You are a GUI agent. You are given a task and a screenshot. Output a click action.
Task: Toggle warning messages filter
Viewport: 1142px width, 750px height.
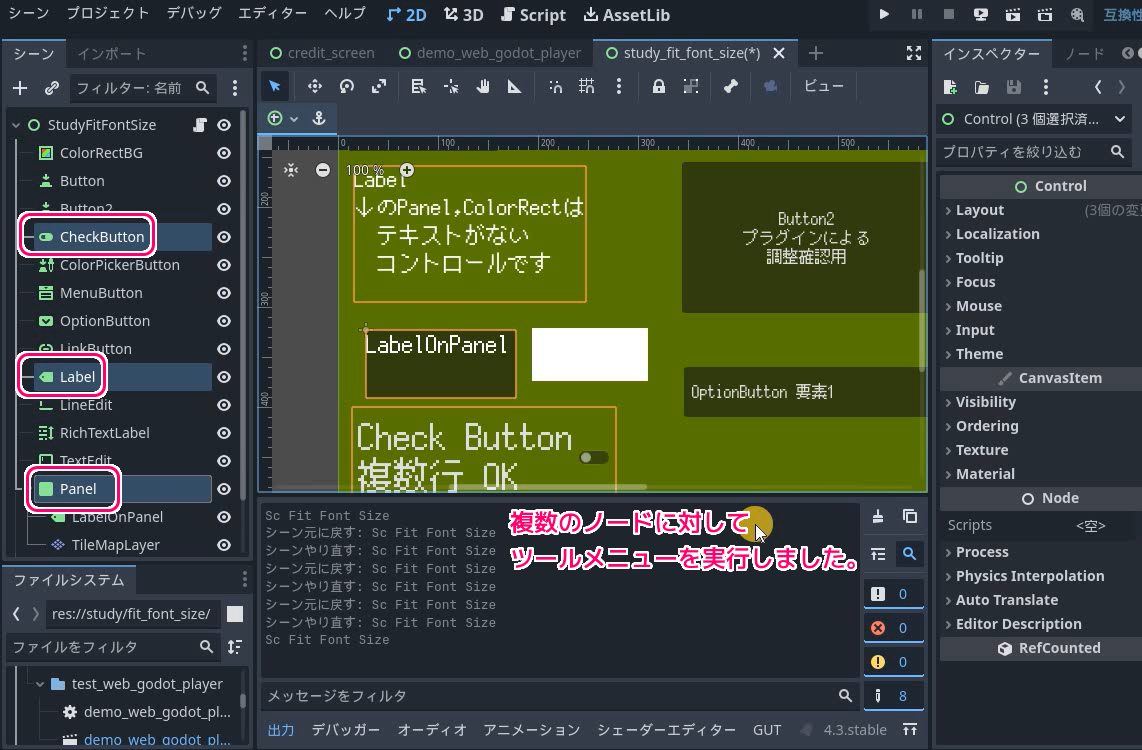893,662
